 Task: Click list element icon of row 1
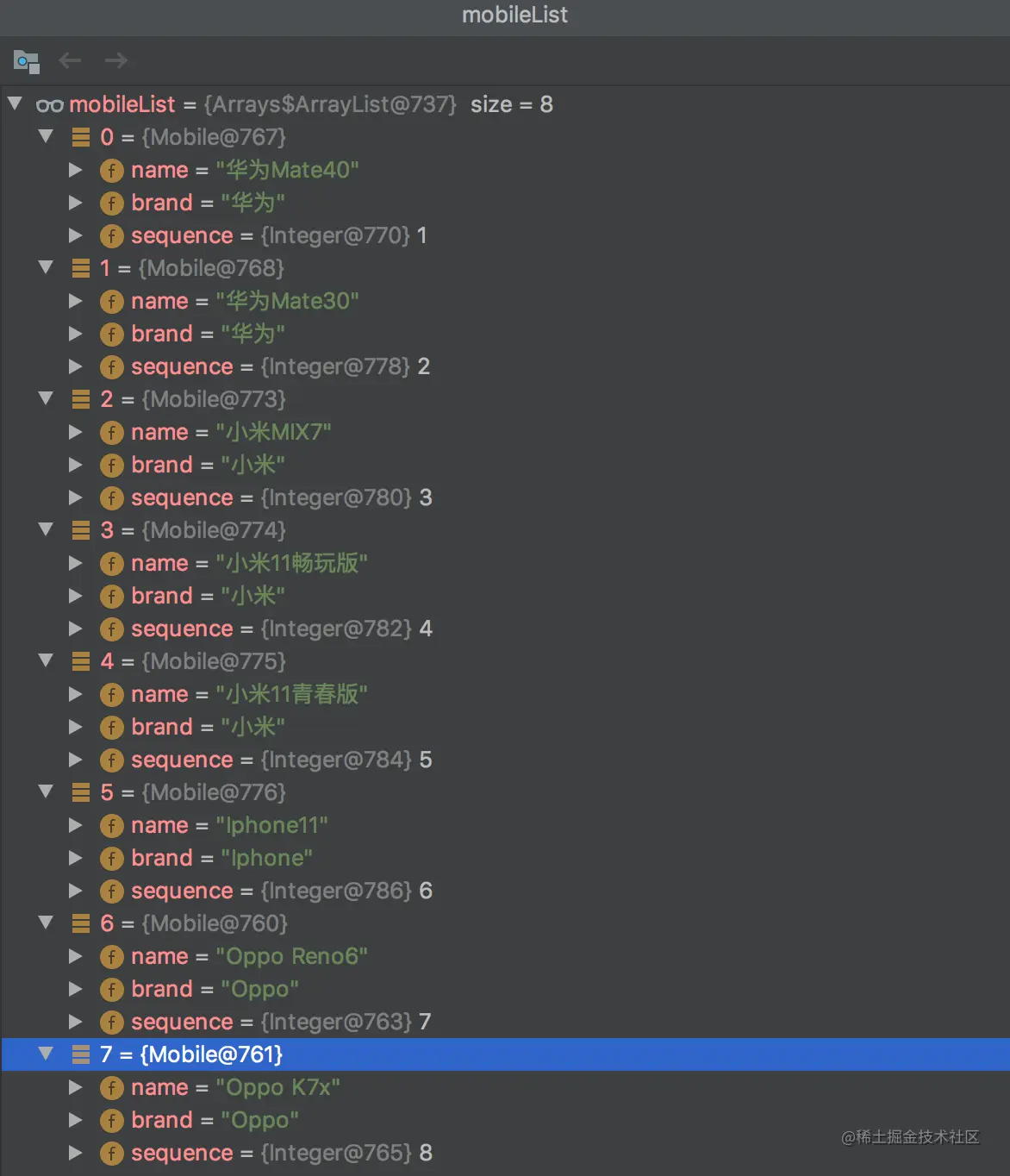tap(81, 268)
